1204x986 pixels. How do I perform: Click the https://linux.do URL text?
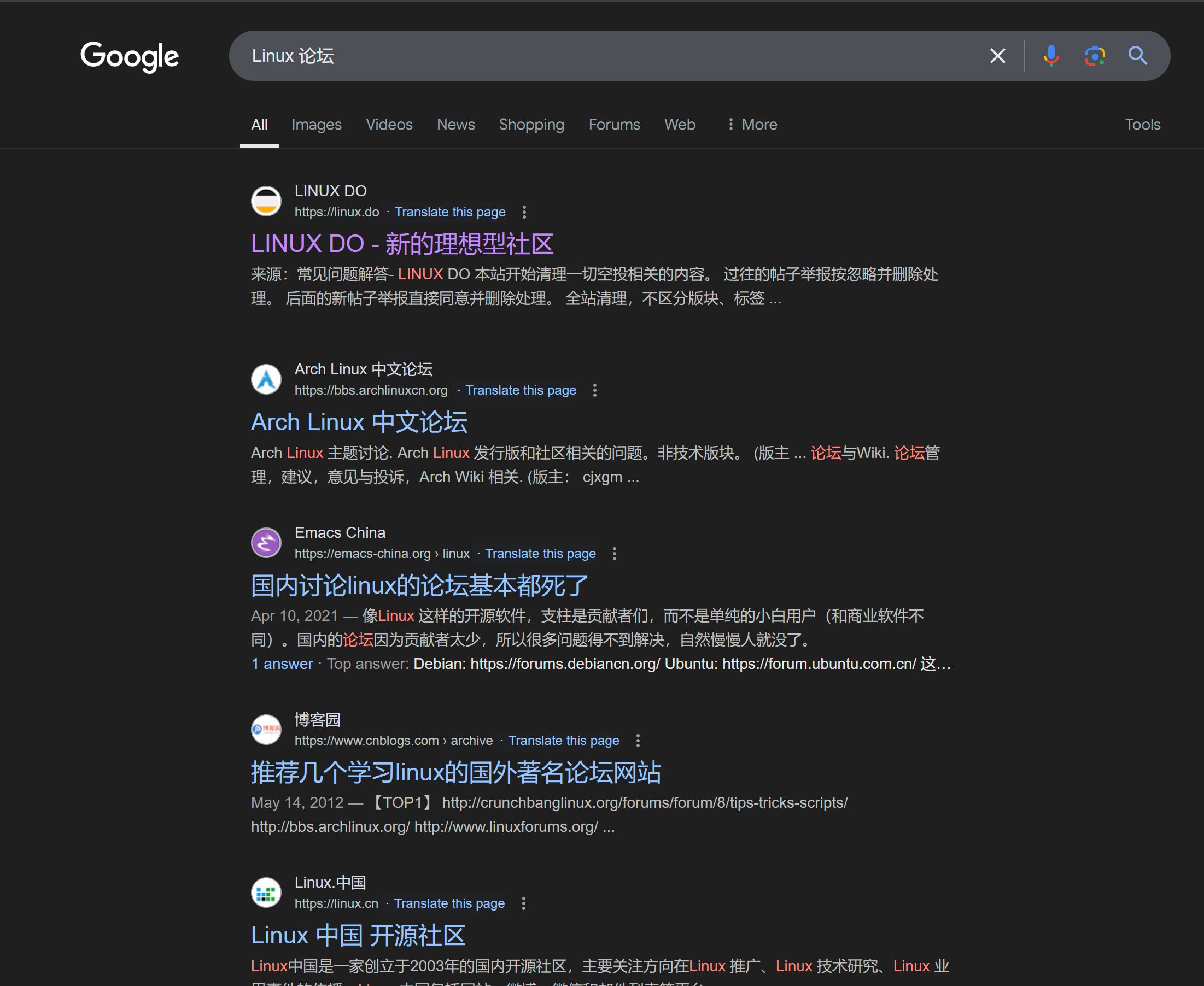(336, 213)
